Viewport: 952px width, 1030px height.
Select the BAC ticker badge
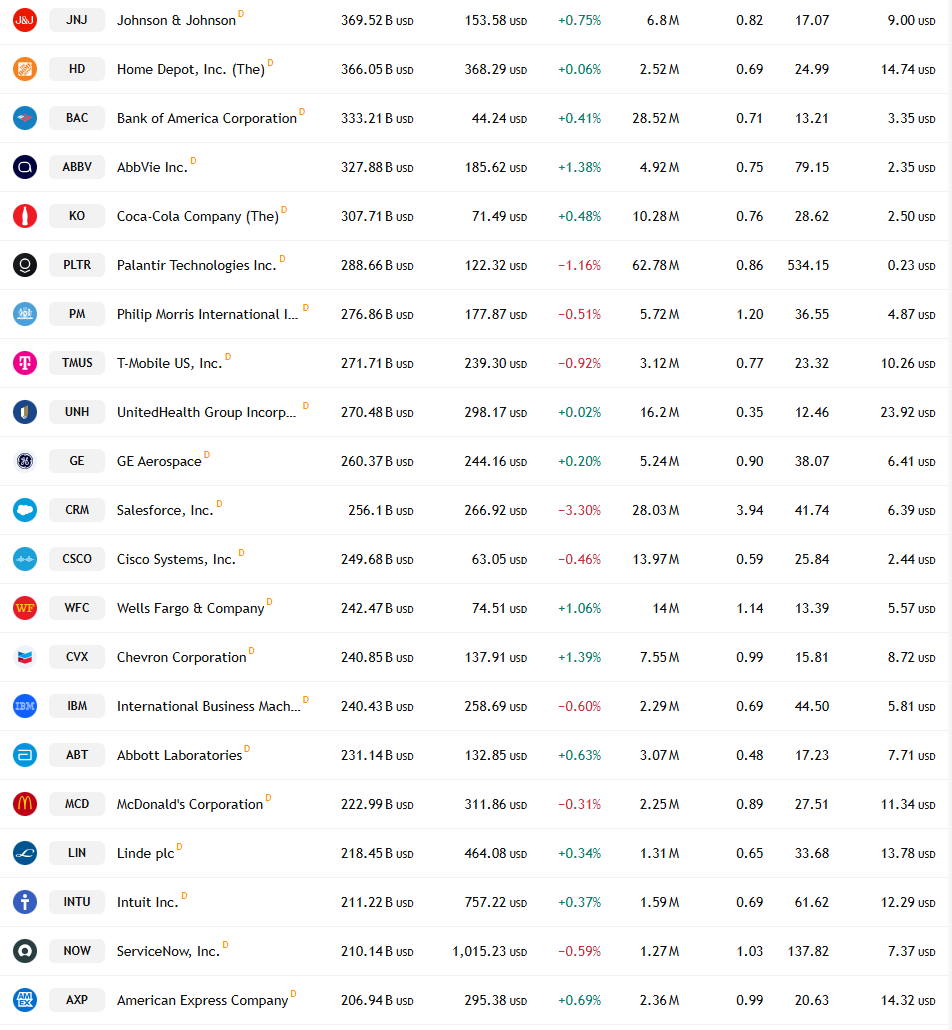coord(77,118)
